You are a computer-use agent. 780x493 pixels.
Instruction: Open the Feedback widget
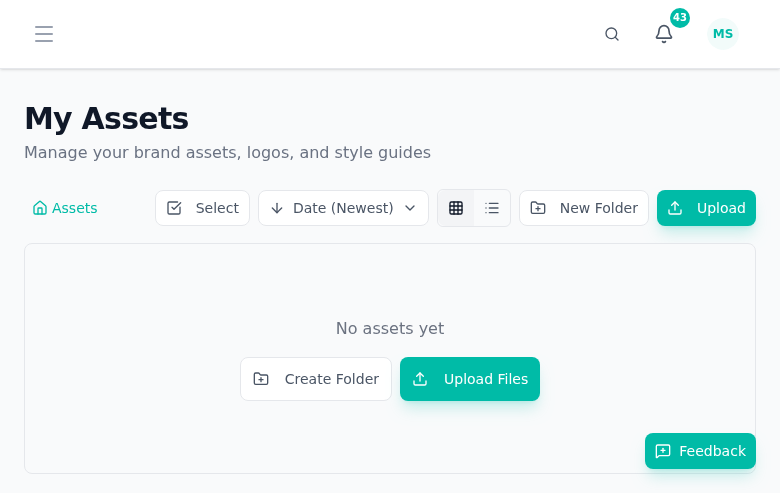(700, 451)
